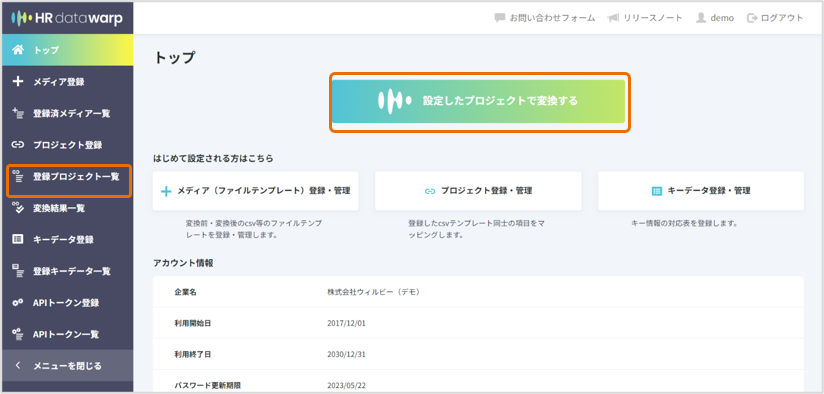Click the checklist icon beside 変換結果一覧

[x=18, y=208]
